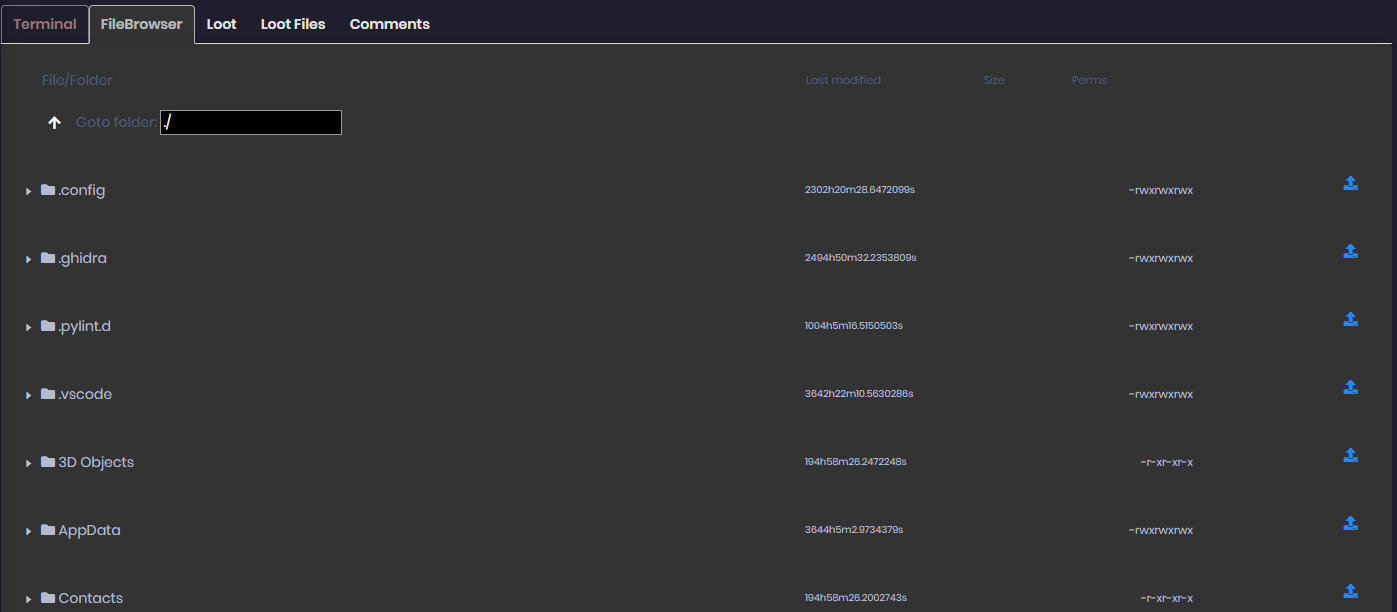Select the Contacts folder name
Image resolution: width=1397 pixels, height=612 pixels.
(91, 597)
